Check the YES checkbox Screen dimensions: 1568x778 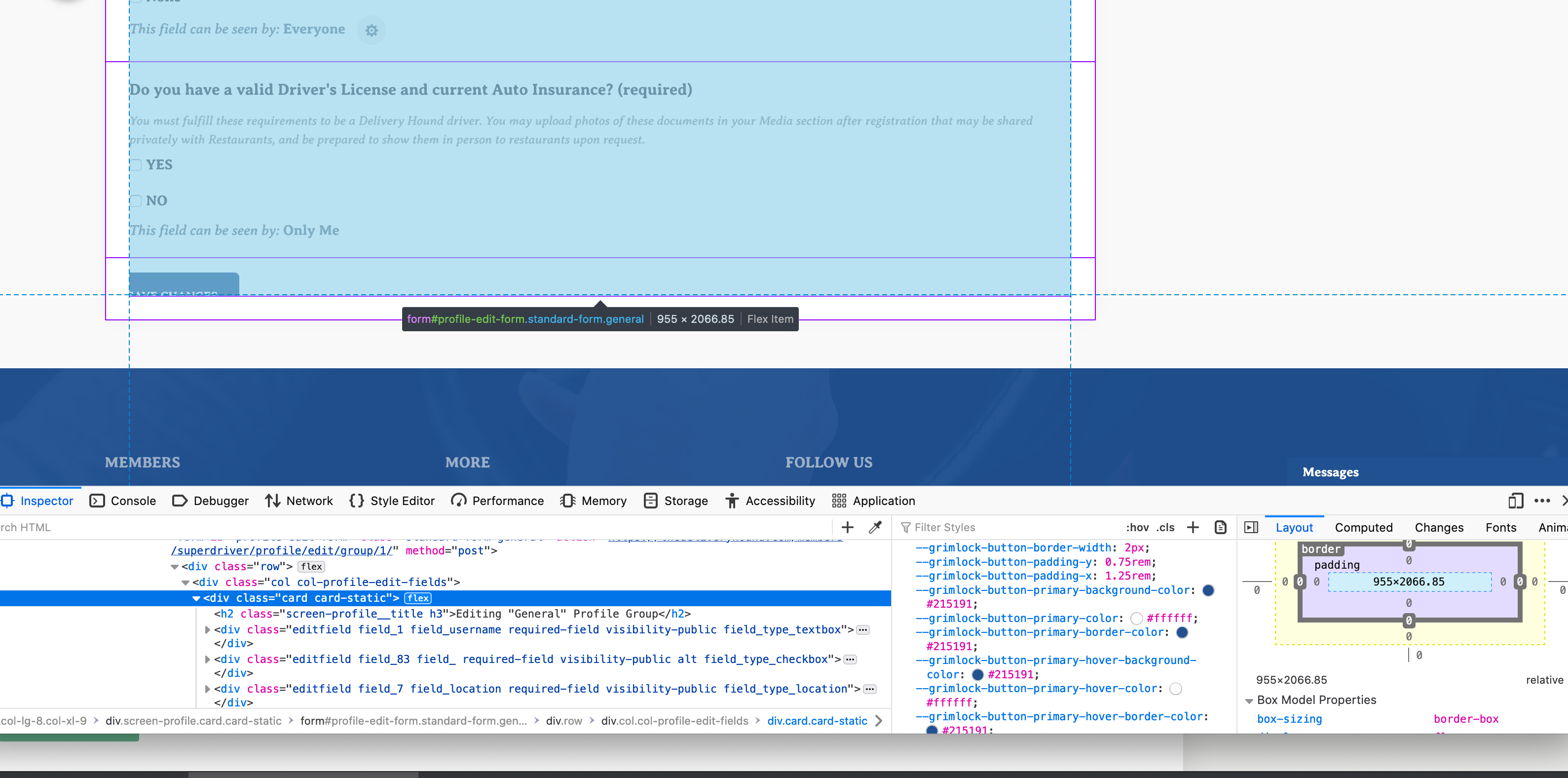[136, 164]
